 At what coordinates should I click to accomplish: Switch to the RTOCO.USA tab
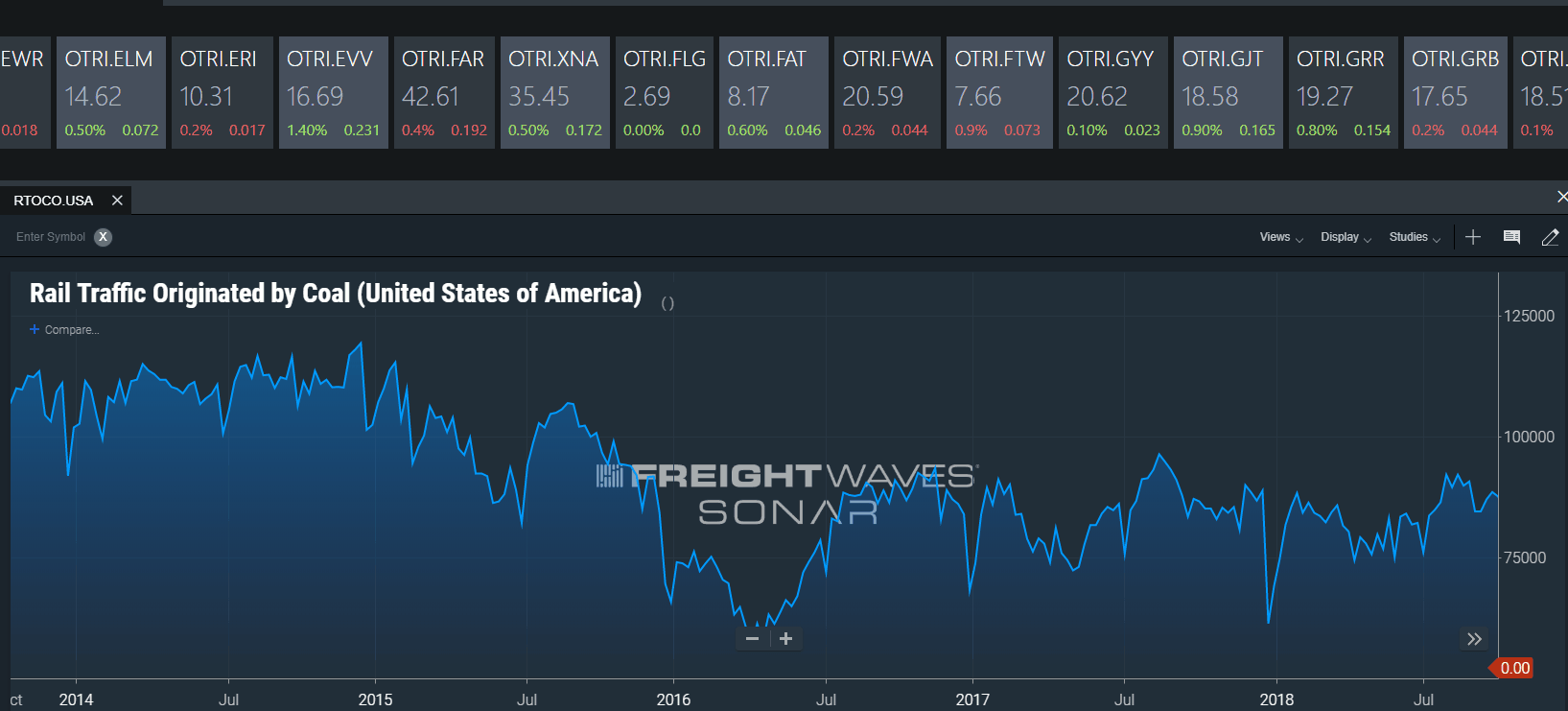click(x=54, y=201)
